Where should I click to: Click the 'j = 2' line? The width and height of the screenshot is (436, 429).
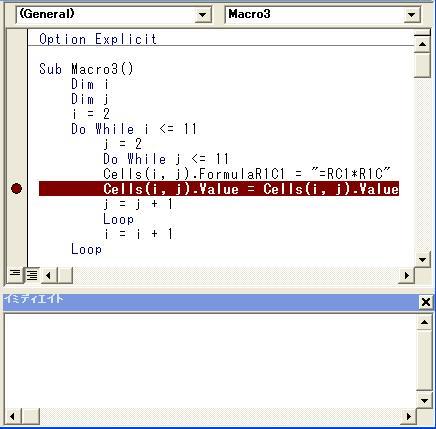[123, 144]
